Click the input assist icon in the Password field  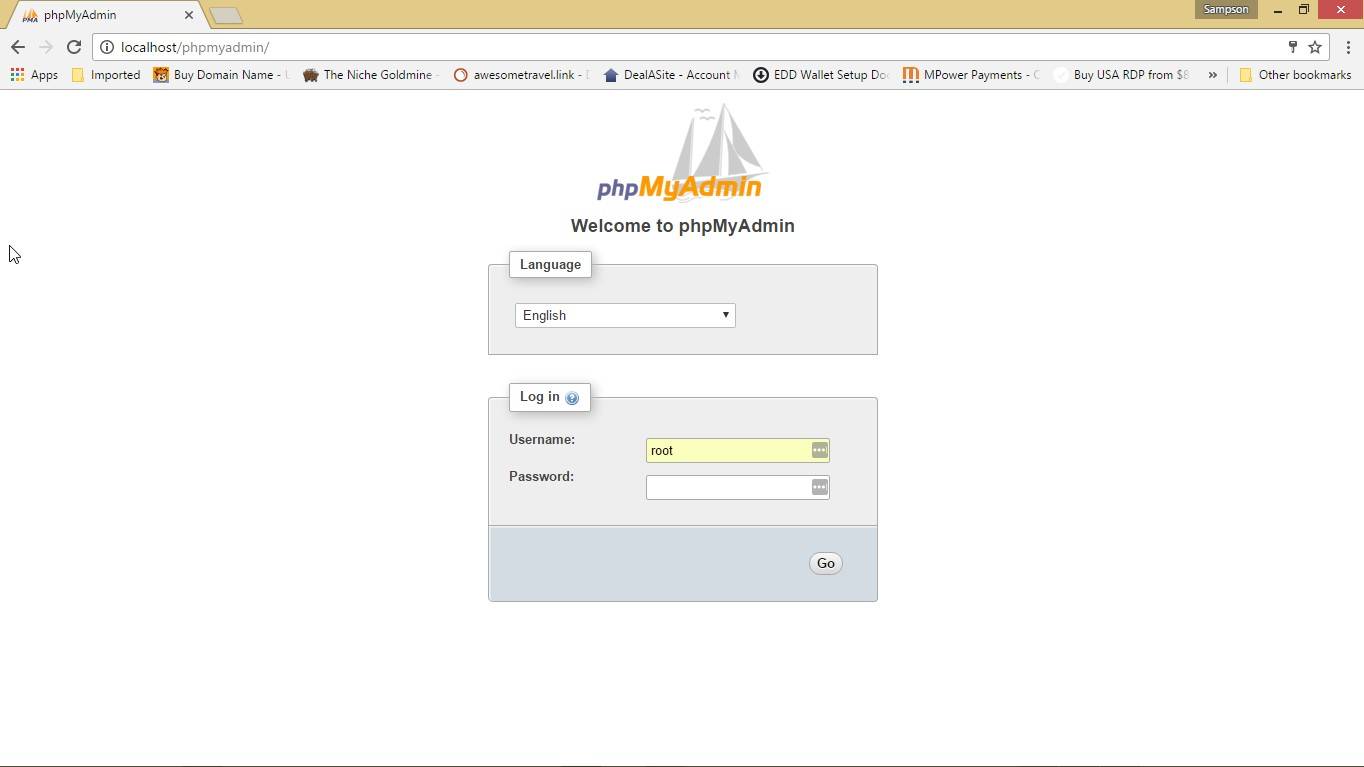819,487
